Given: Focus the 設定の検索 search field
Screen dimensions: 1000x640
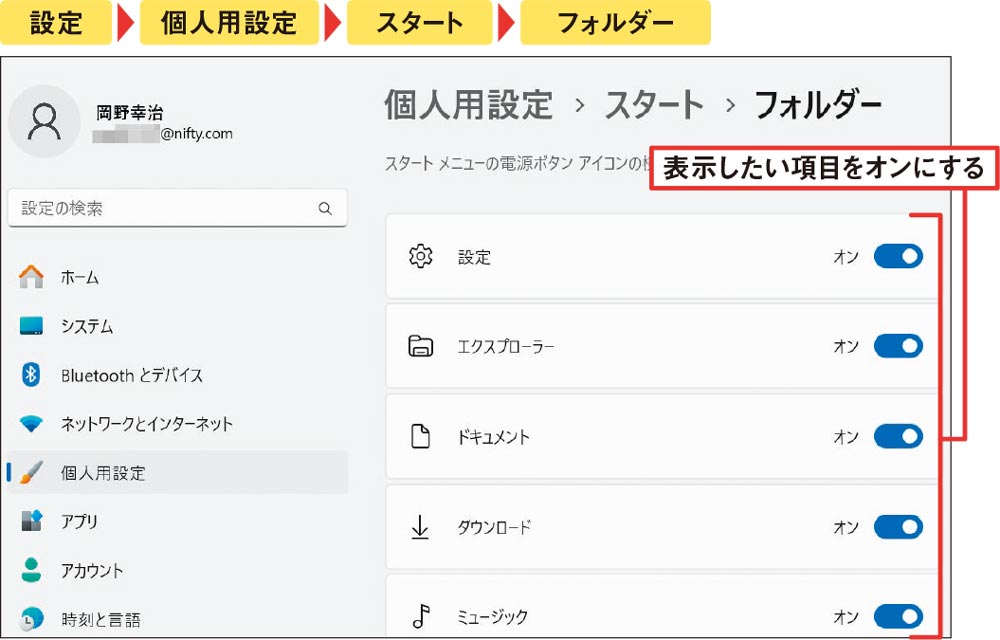Looking at the screenshot, I should [178, 208].
